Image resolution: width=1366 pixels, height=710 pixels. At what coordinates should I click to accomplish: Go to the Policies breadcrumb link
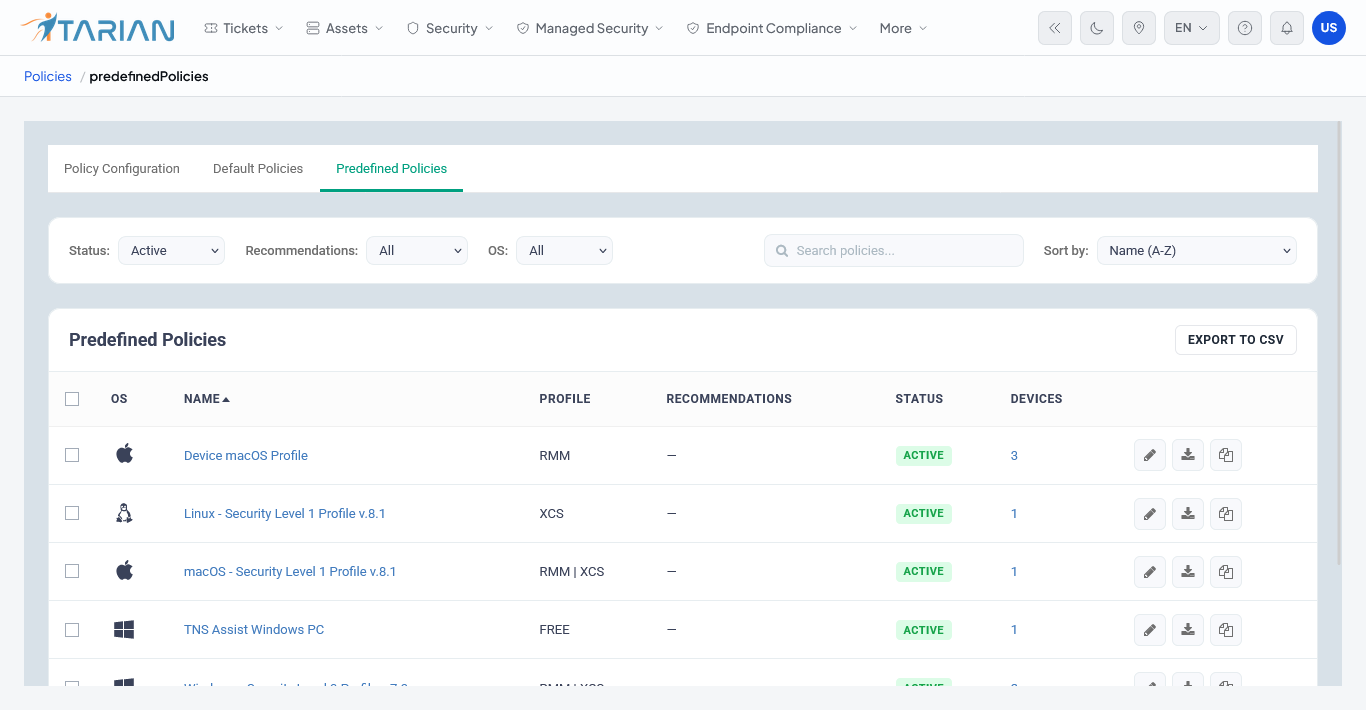point(48,76)
